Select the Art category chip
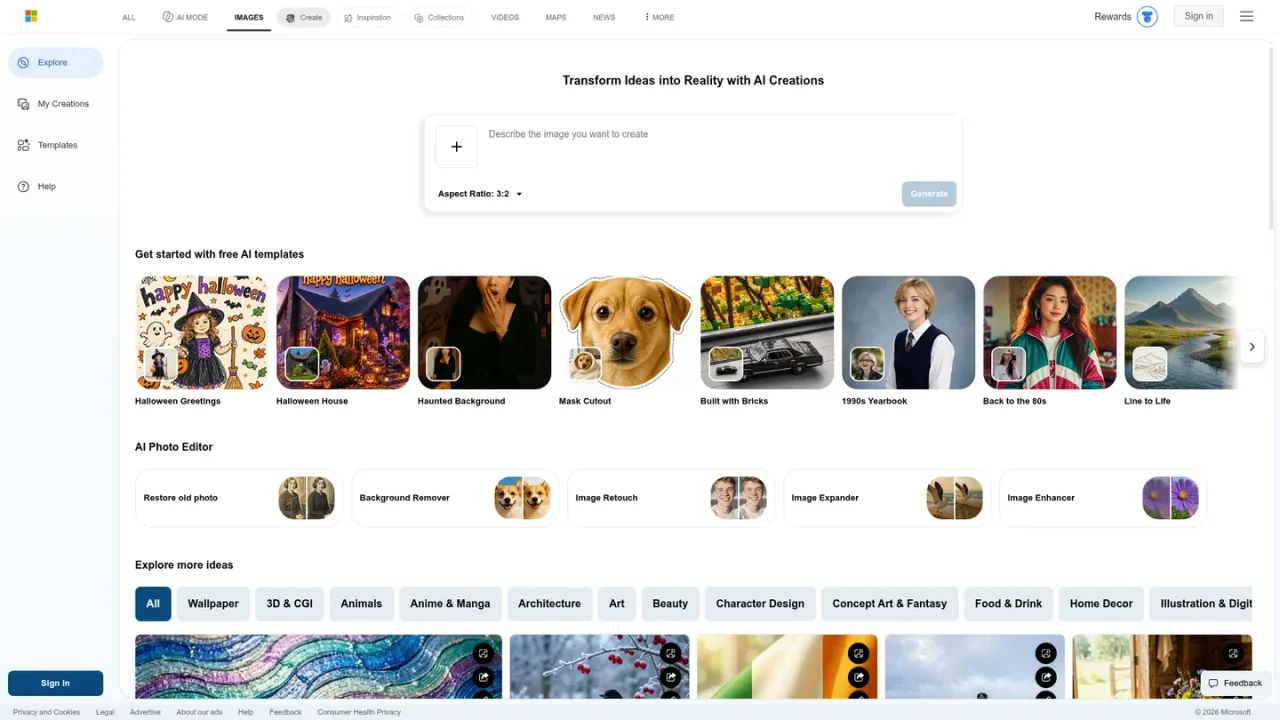1280x720 pixels. click(x=617, y=604)
